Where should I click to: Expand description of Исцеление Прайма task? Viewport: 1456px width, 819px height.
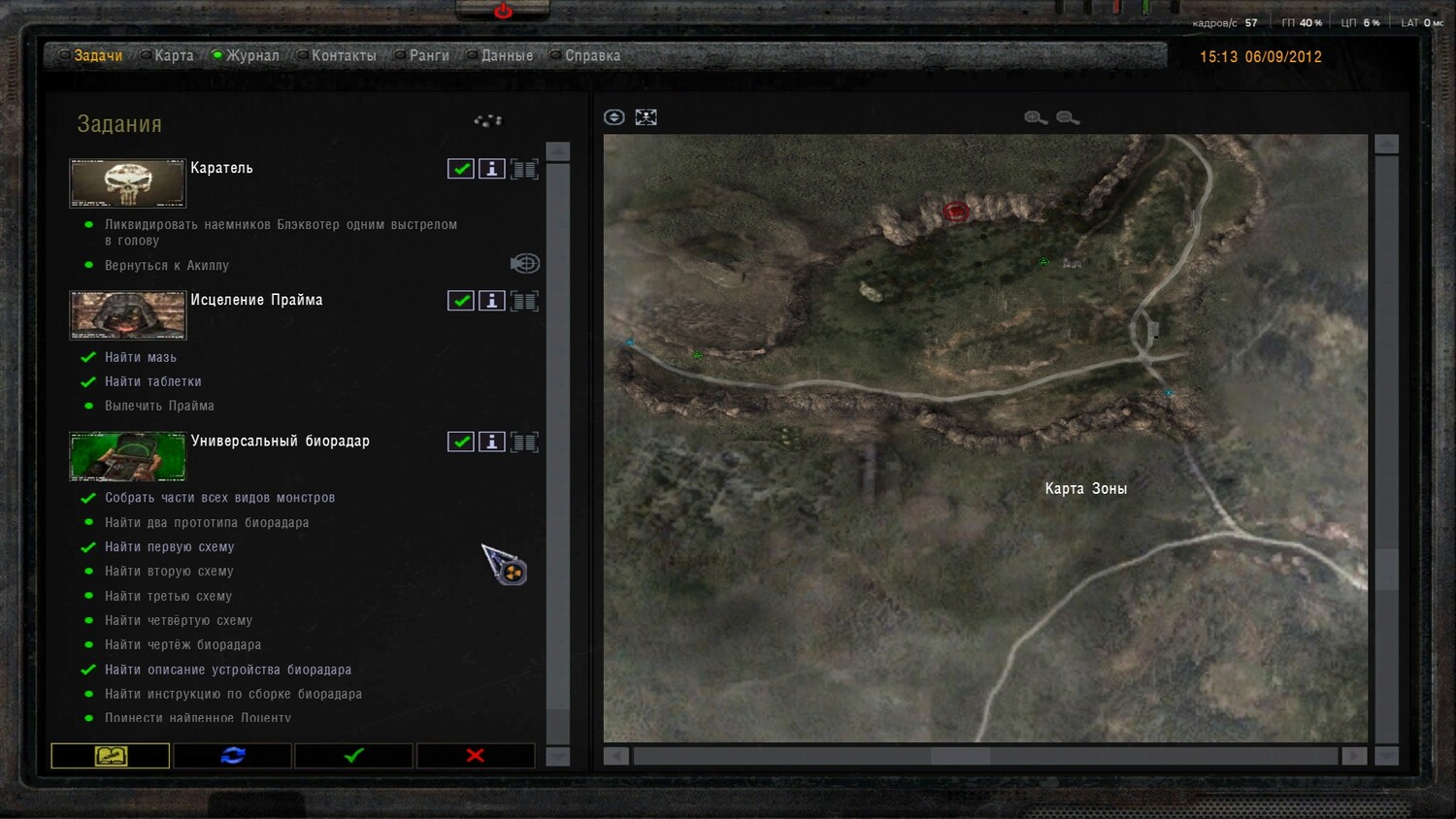524,301
